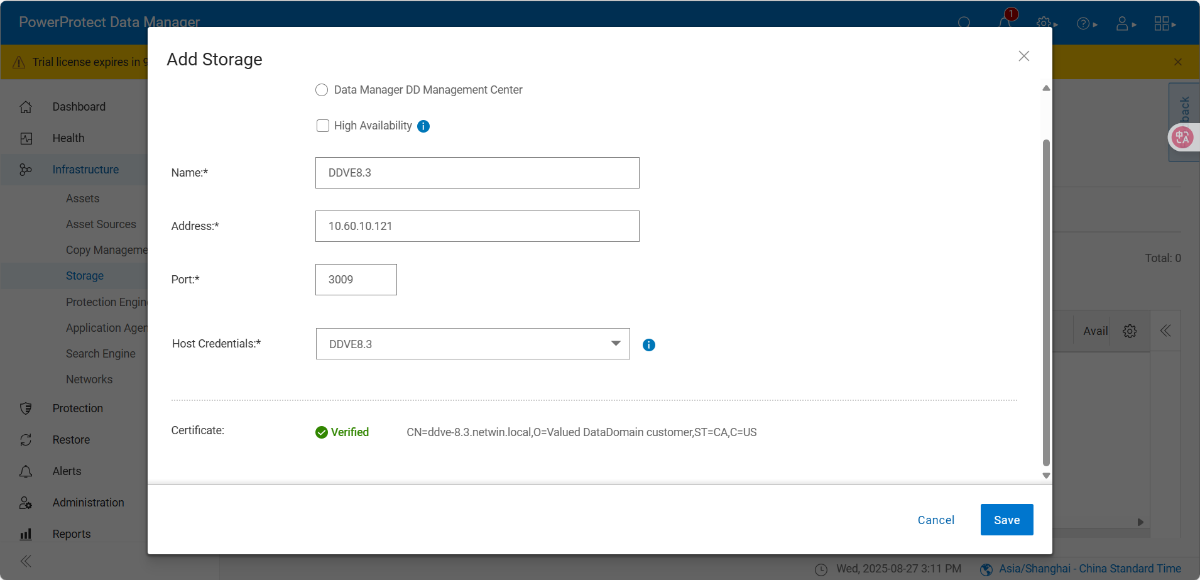Go to Dashboard in sidebar
Viewport: 1200px width, 580px height.
[x=79, y=107]
